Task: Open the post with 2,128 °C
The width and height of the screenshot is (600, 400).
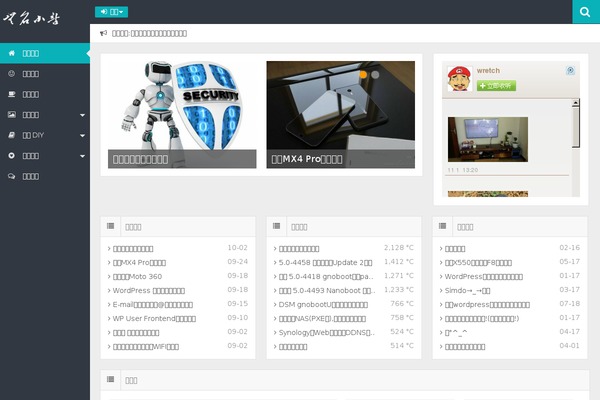Action: click(299, 249)
